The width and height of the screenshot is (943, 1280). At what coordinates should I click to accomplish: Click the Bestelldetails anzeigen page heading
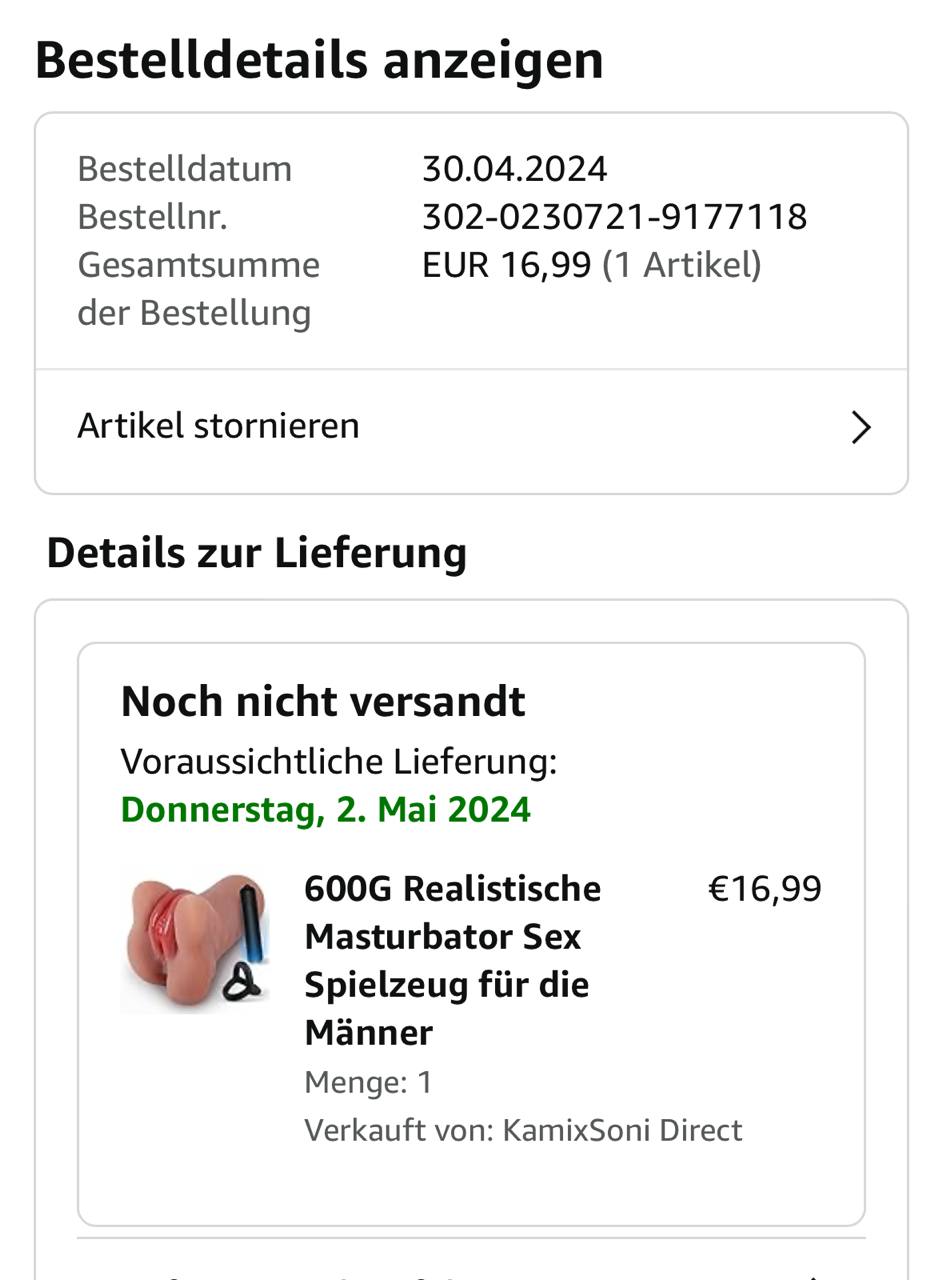319,61
